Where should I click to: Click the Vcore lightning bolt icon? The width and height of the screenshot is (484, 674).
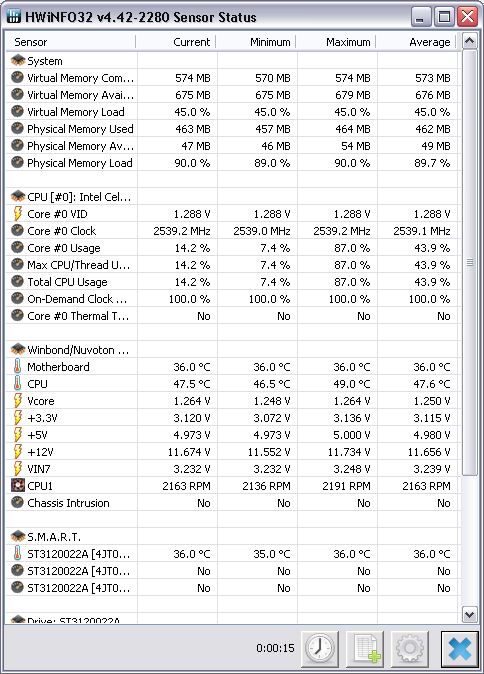(x=17, y=401)
